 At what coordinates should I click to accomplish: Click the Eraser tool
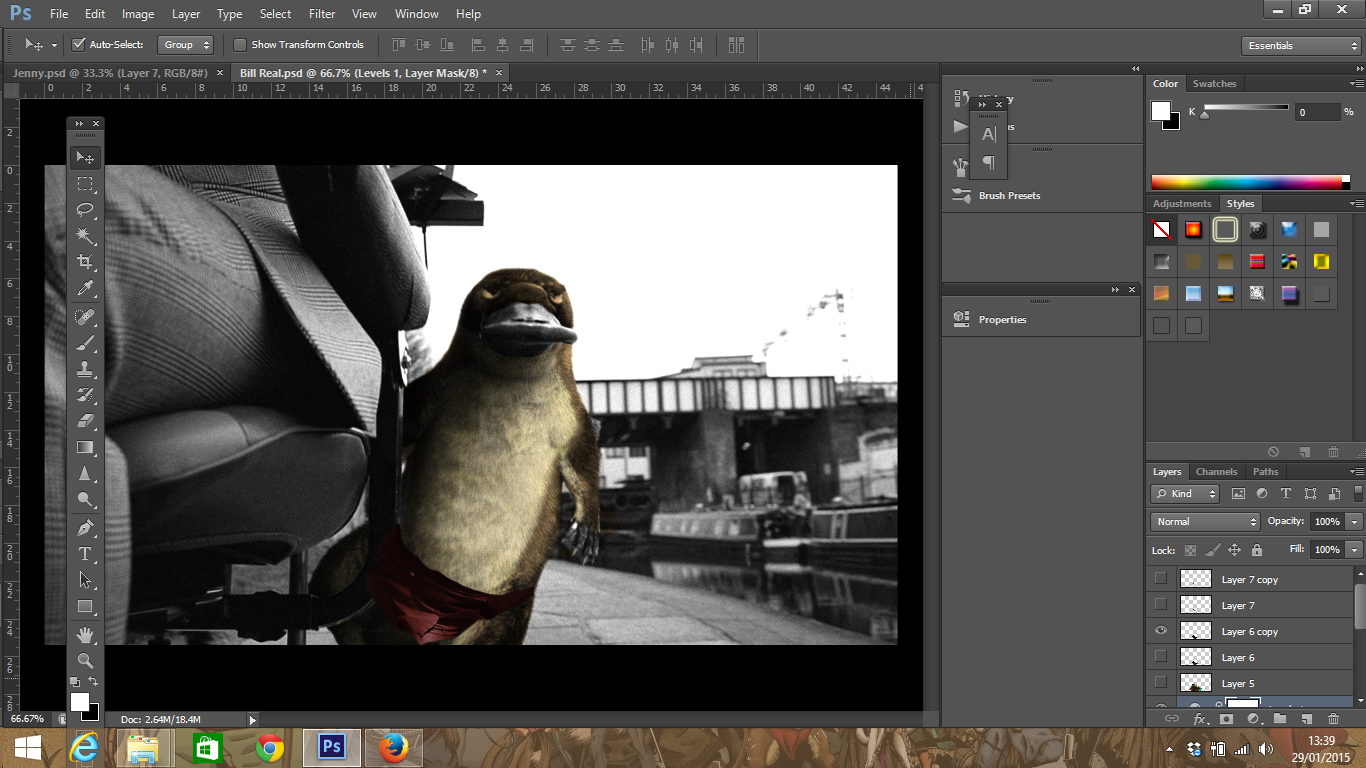(86, 421)
